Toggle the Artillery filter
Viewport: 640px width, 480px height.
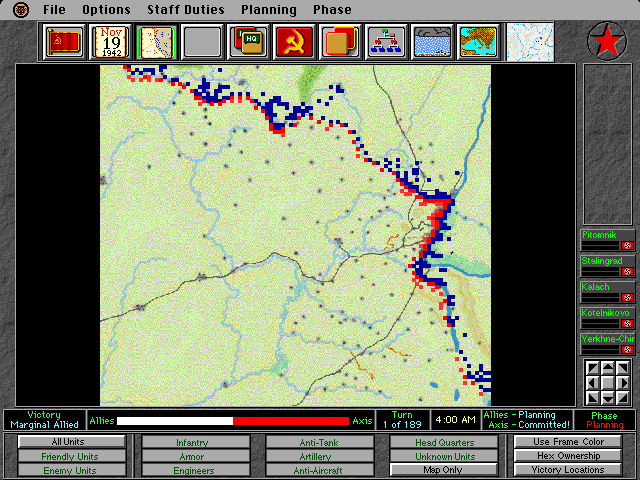click(x=320, y=456)
